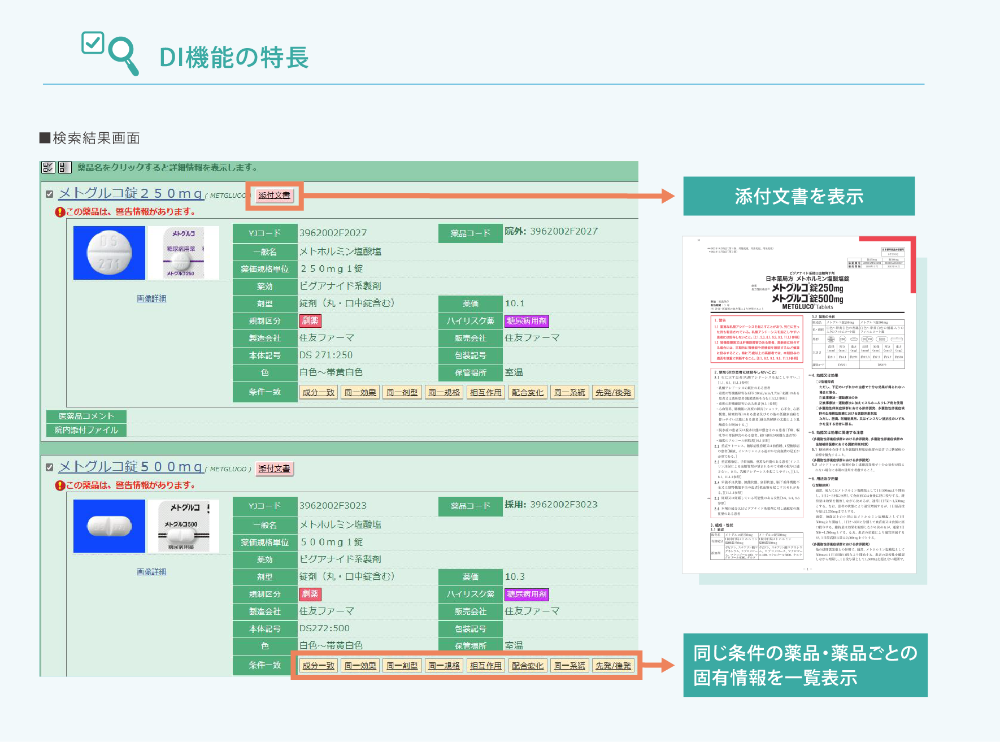1000x742 pixels.
Task: Select the 医薬品コメント row label
Action: 86,416
